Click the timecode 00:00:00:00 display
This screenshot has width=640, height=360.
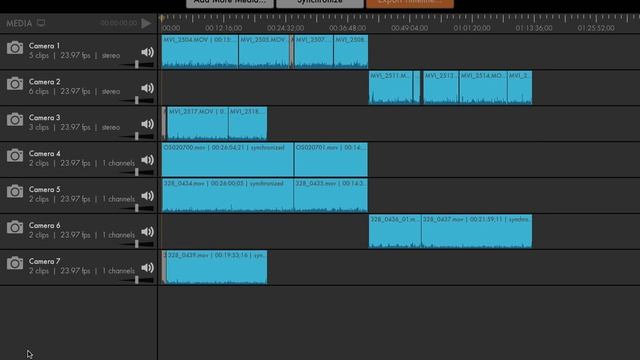(x=118, y=23)
